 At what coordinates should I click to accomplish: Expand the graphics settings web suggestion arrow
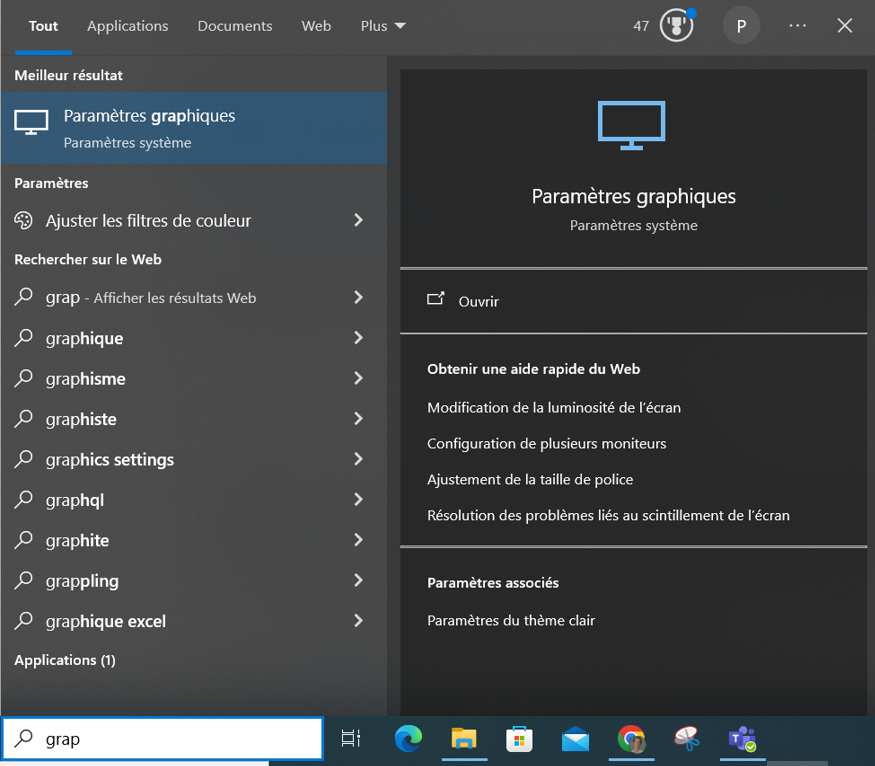358,459
